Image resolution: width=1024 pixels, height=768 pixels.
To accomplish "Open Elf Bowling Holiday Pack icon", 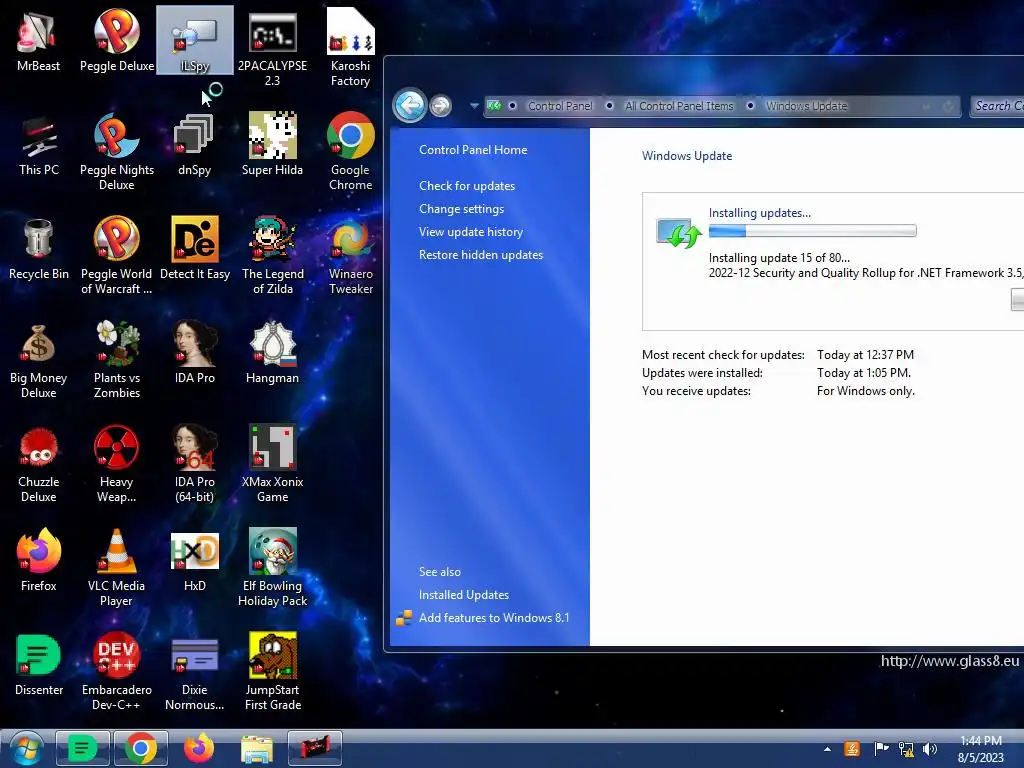I will [272, 568].
